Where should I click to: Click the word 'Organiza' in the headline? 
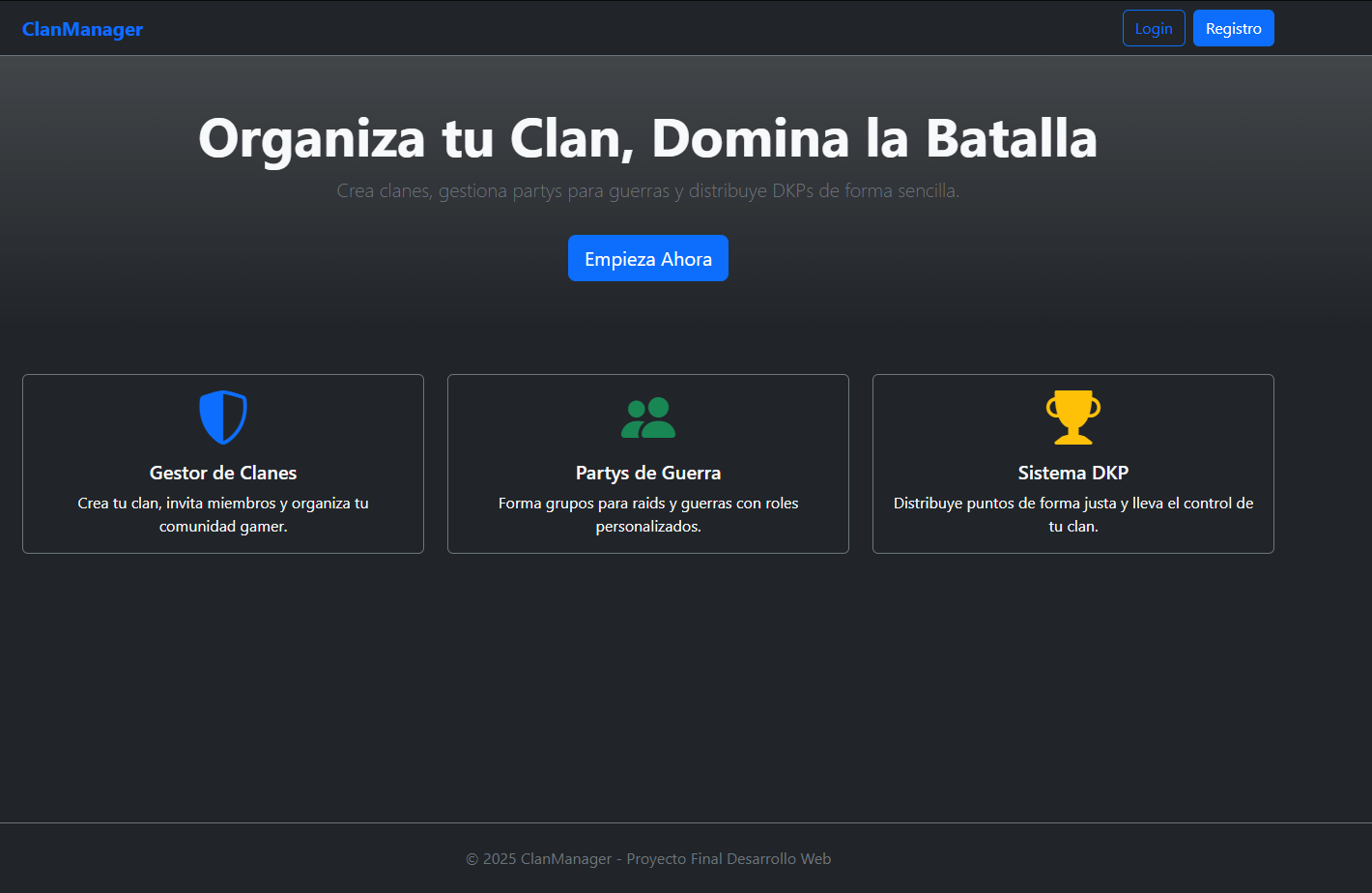pos(311,138)
